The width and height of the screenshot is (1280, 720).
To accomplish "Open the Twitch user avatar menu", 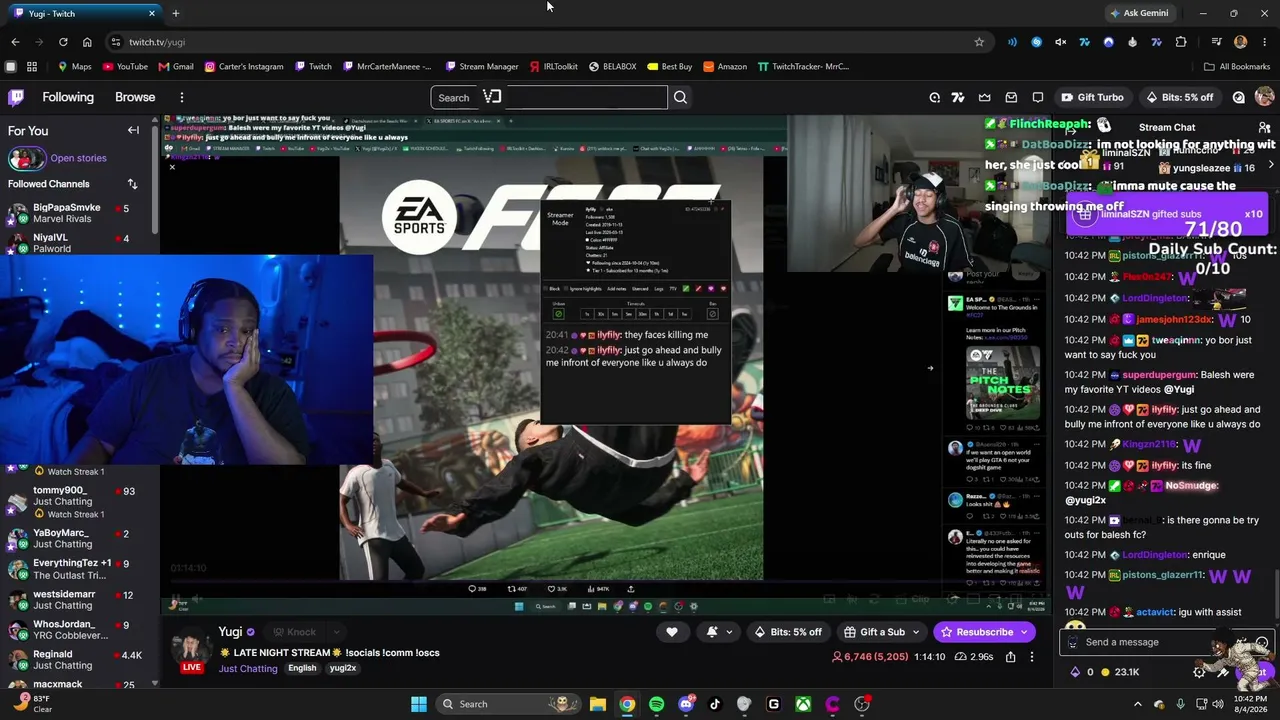I will (1264, 97).
